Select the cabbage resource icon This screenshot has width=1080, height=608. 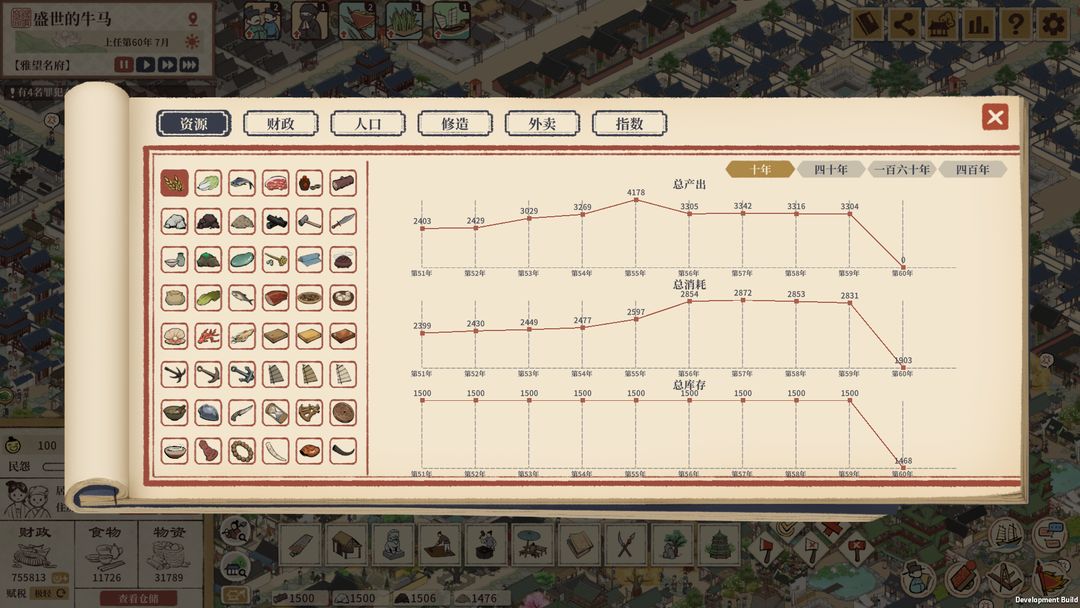(208, 183)
